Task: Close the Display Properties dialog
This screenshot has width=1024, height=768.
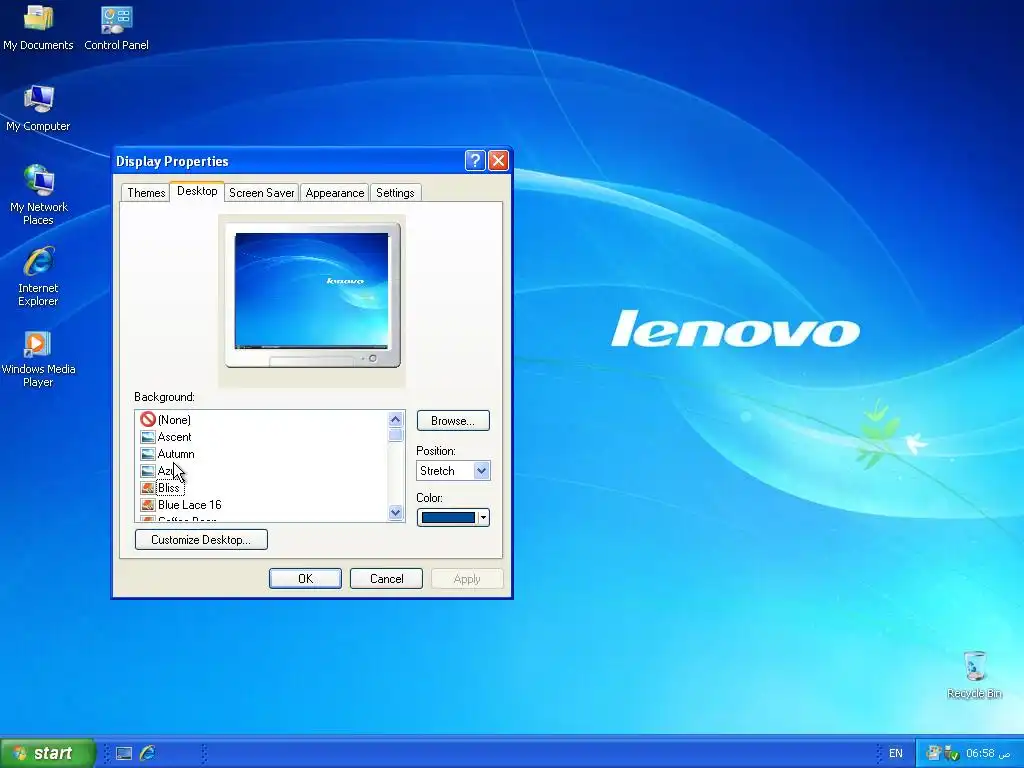Action: tap(498, 161)
